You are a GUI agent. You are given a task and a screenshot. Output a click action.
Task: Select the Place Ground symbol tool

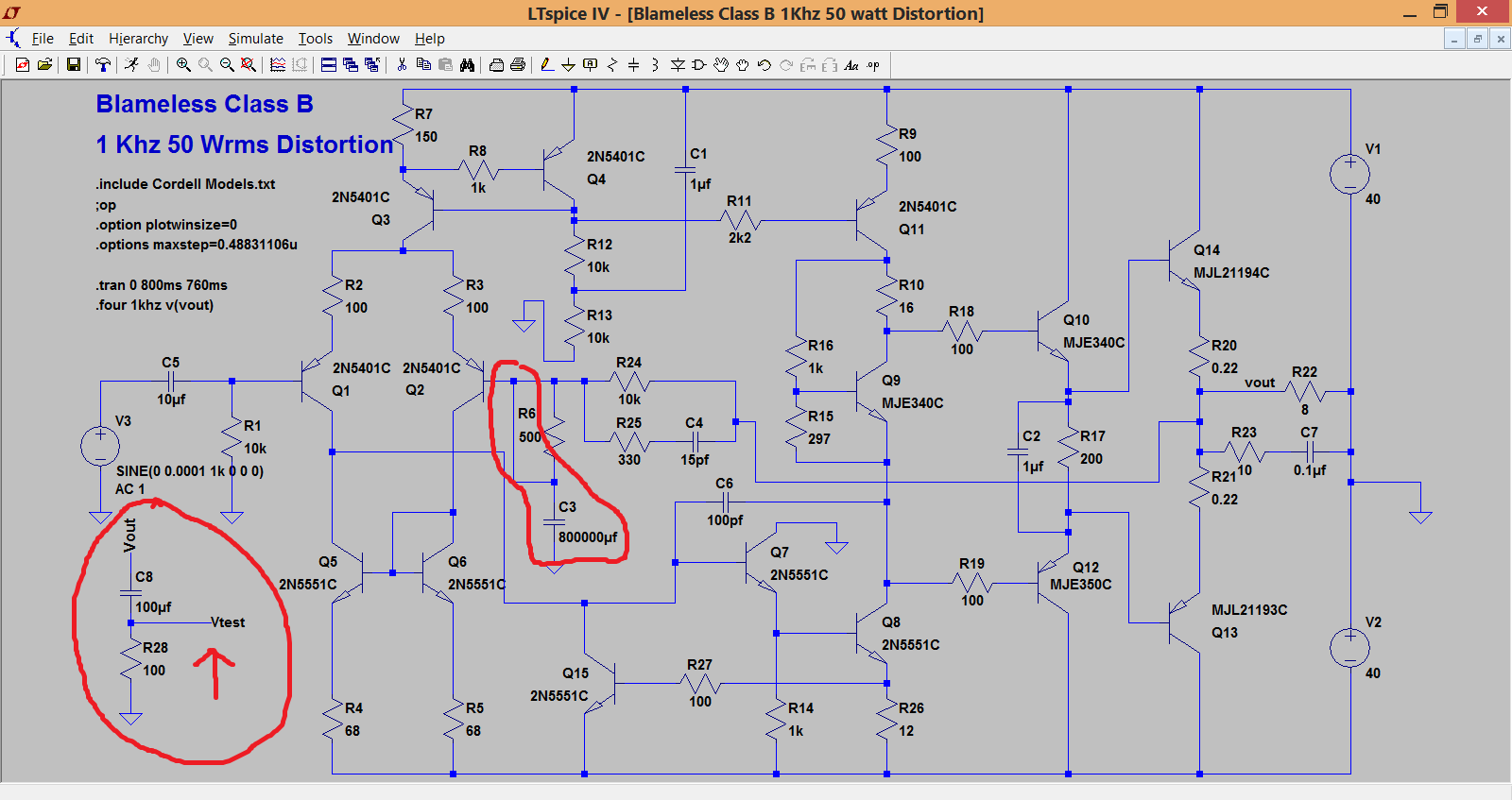coord(568,65)
